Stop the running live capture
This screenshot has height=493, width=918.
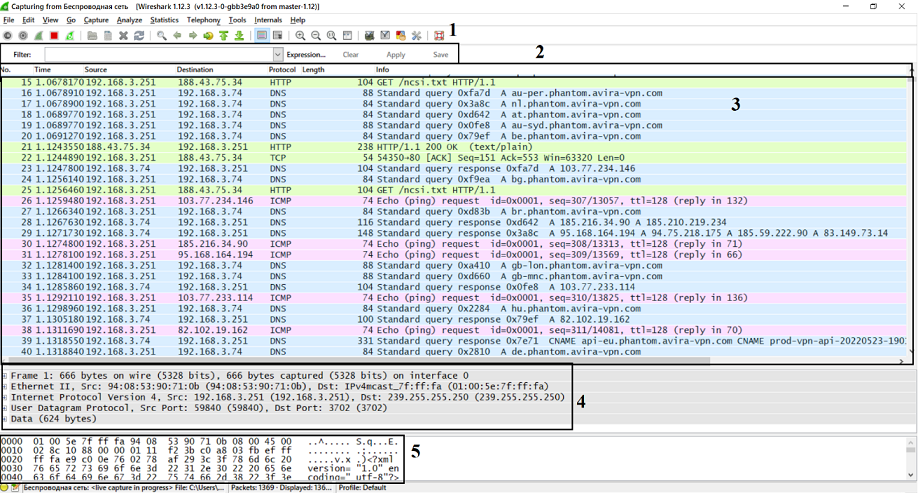coord(54,36)
